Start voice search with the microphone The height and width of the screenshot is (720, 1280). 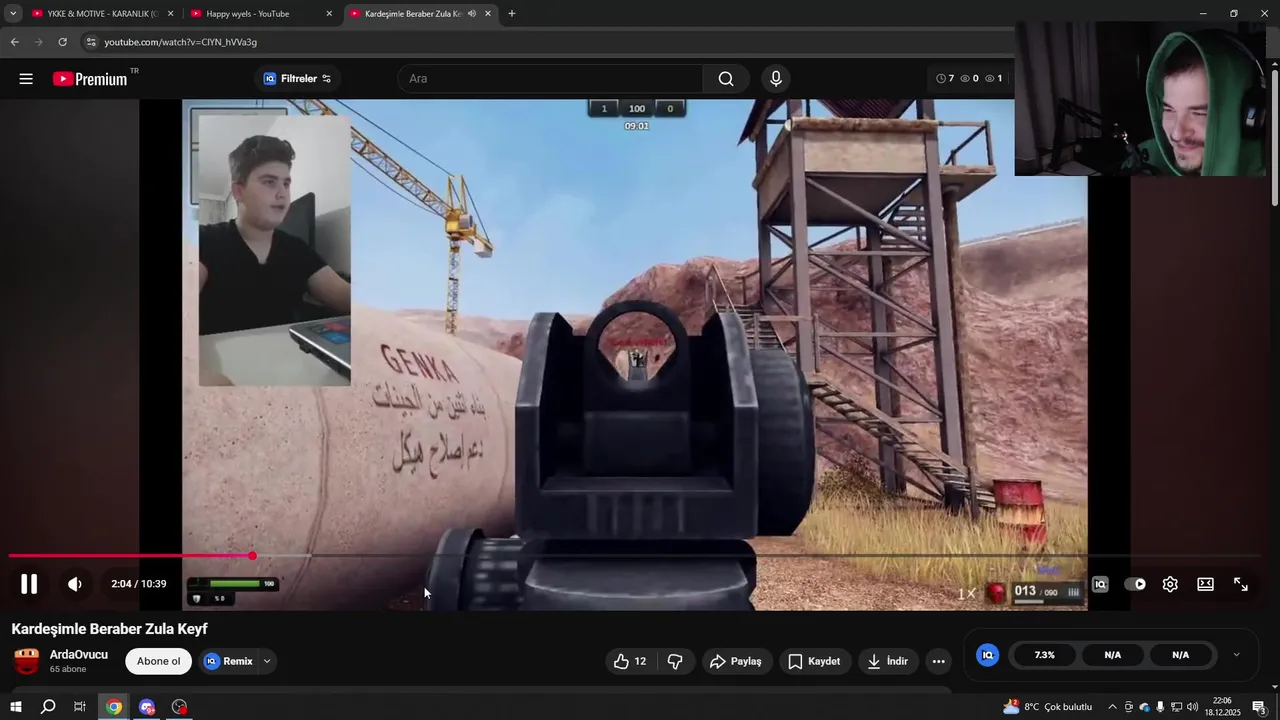tap(776, 79)
